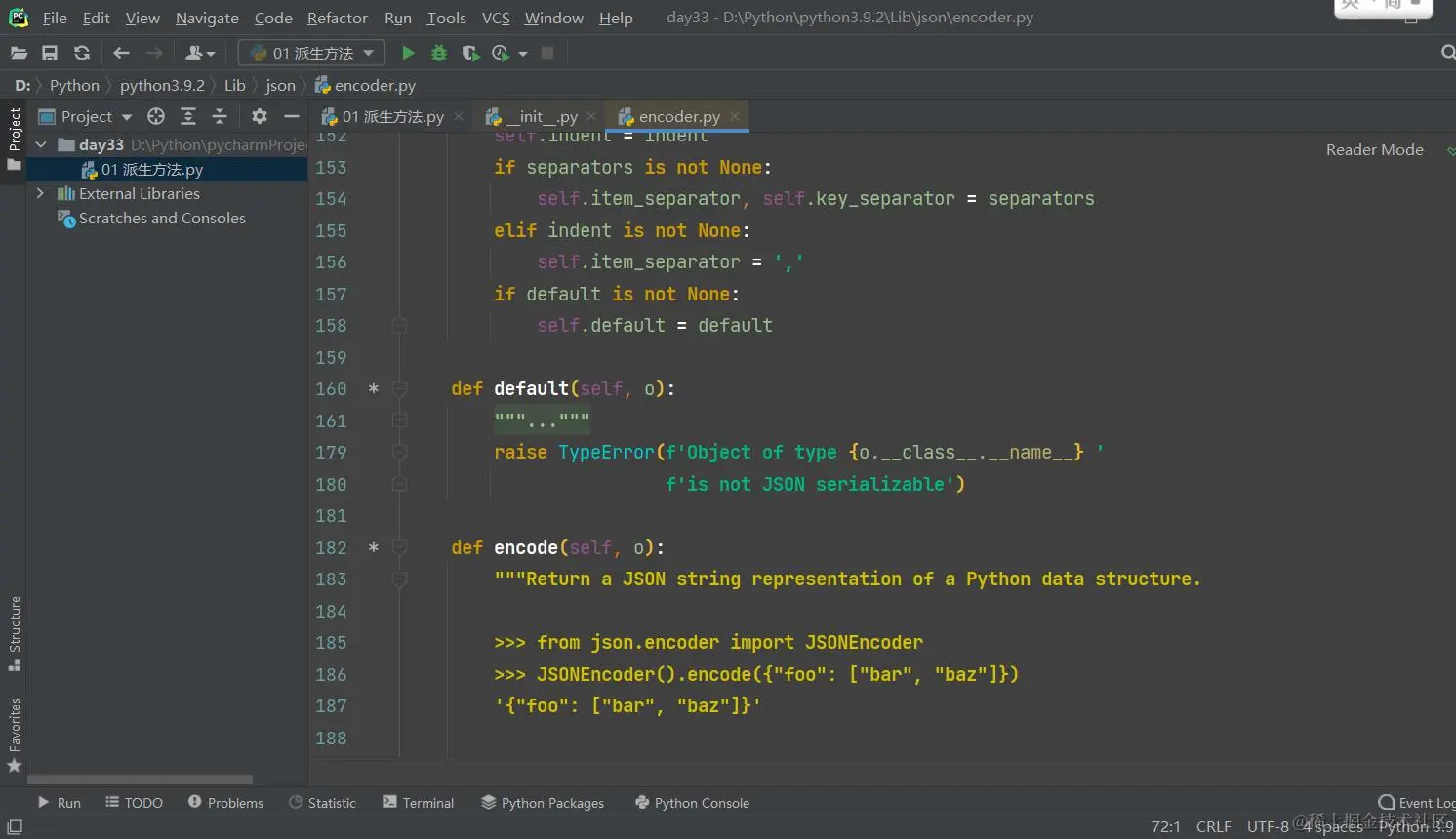Collapse the default method fold at line 160
The image size is (1456, 839).
point(399,388)
